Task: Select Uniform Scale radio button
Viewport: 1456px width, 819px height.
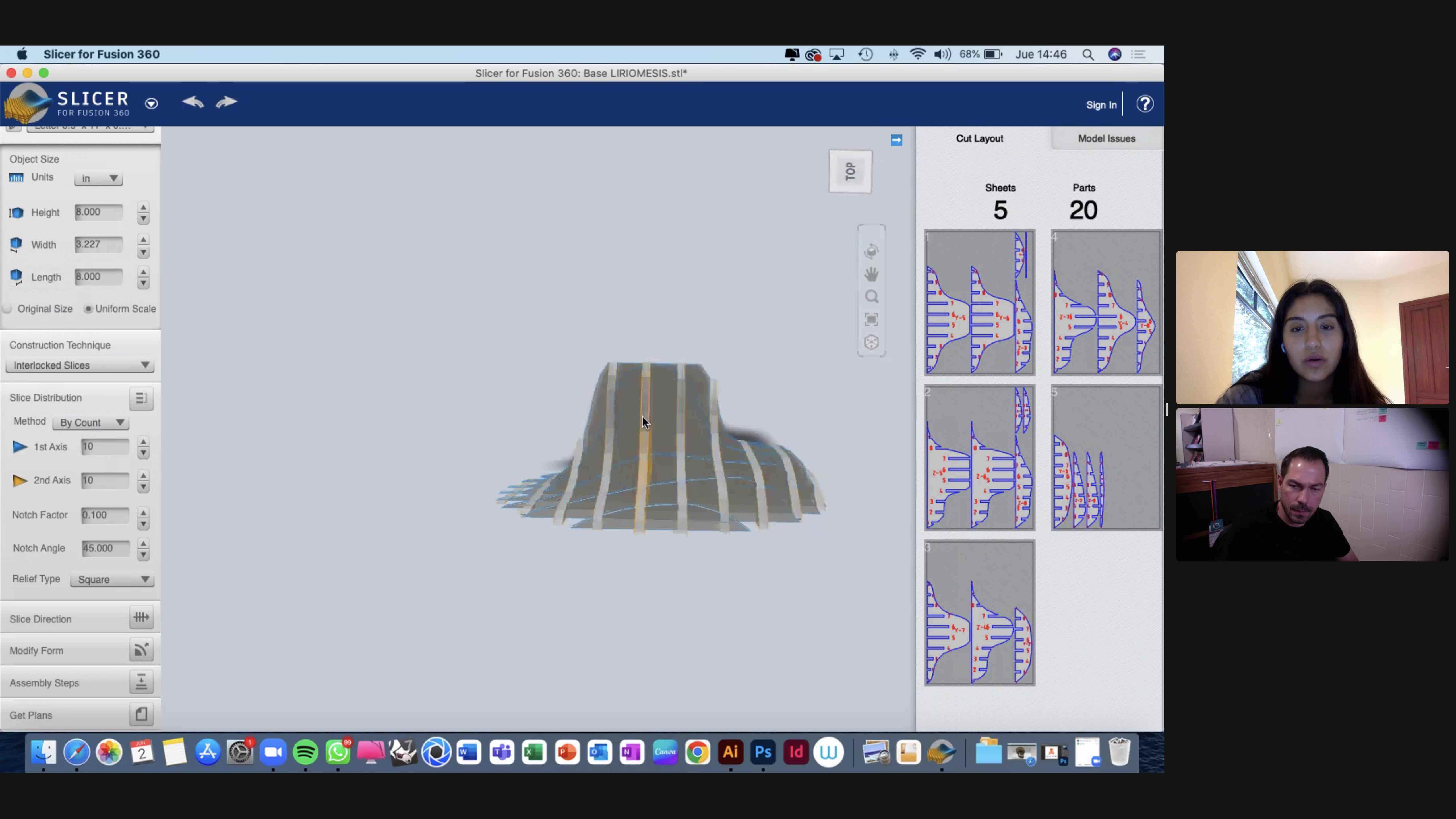Action: click(x=88, y=309)
